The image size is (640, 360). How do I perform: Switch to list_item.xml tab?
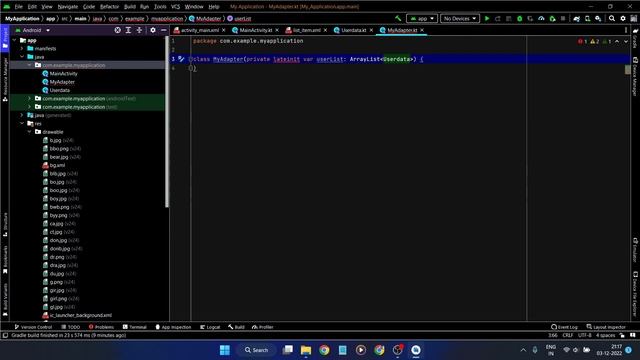[307, 30]
